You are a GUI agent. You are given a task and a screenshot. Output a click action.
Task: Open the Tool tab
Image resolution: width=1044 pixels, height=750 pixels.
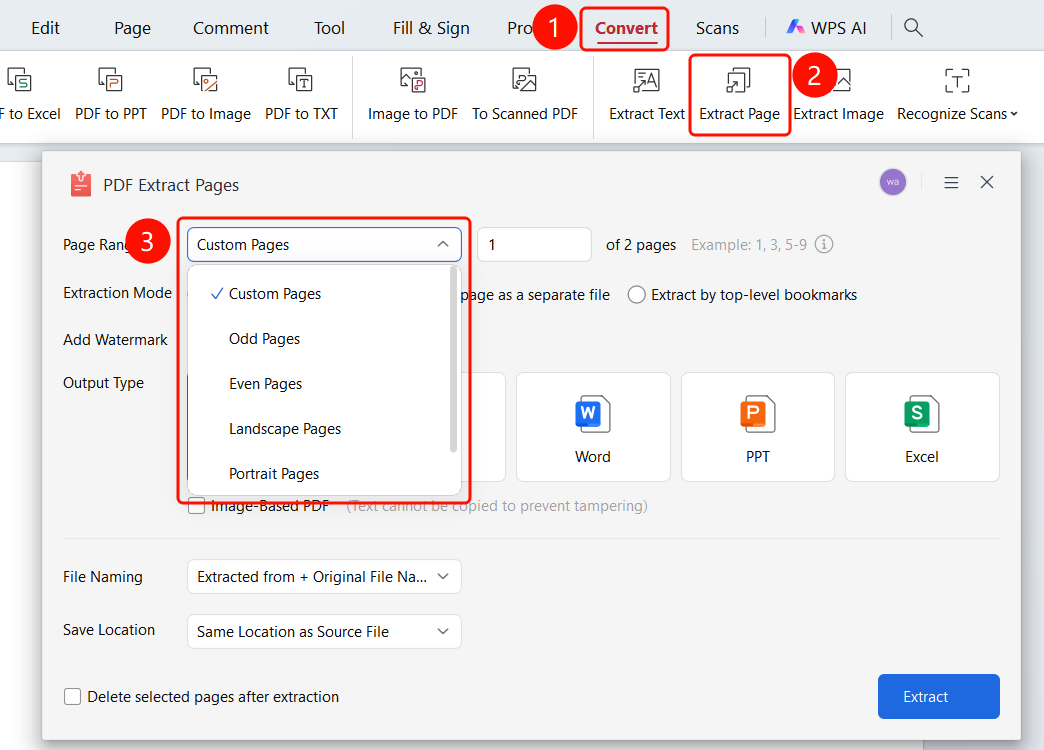[329, 28]
